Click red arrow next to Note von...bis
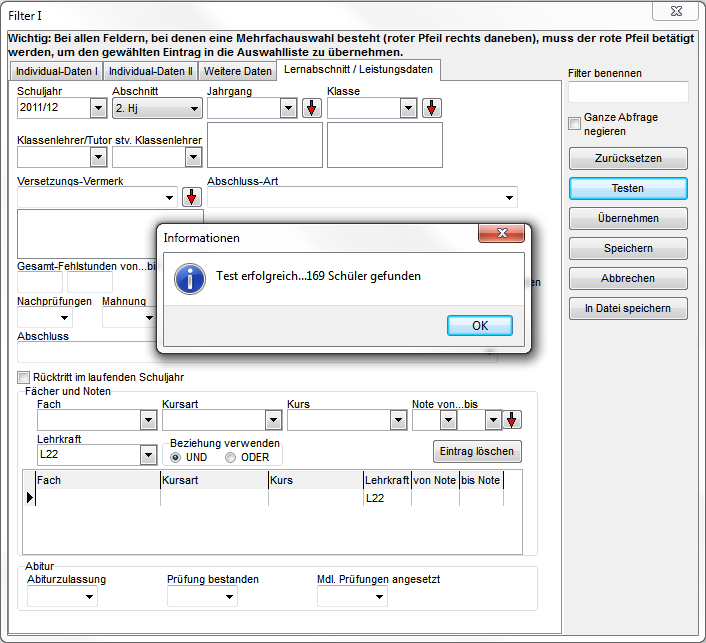This screenshot has height=643, width=706. coord(511,420)
